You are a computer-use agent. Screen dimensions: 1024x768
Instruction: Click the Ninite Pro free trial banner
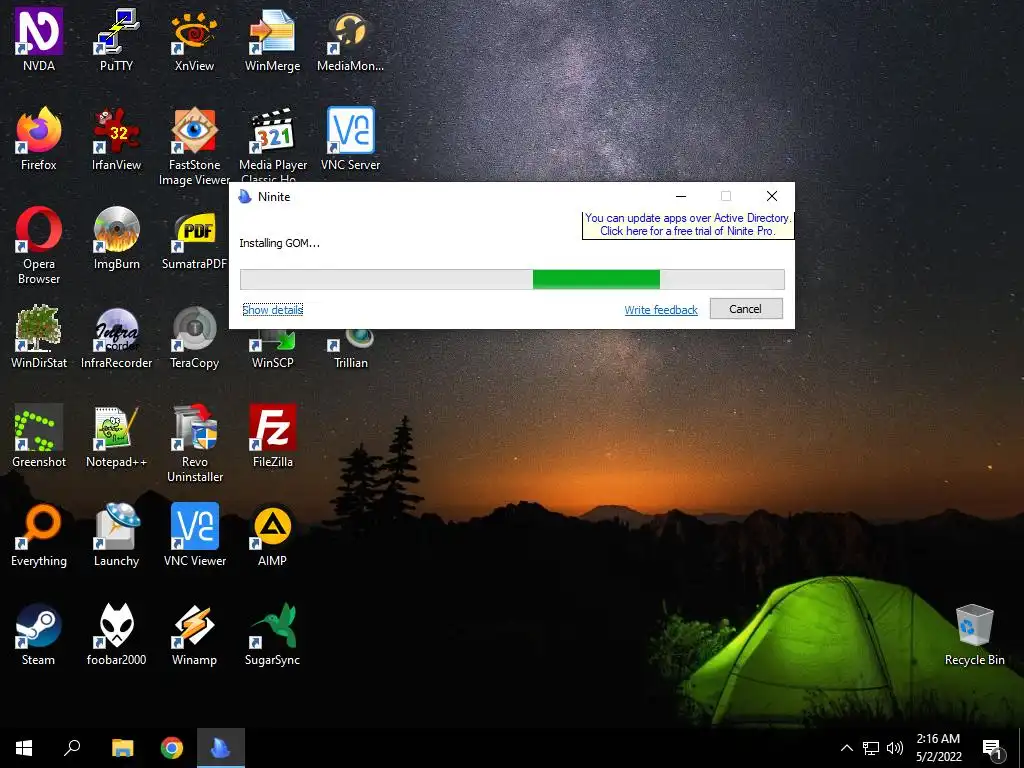click(x=687, y=225)
